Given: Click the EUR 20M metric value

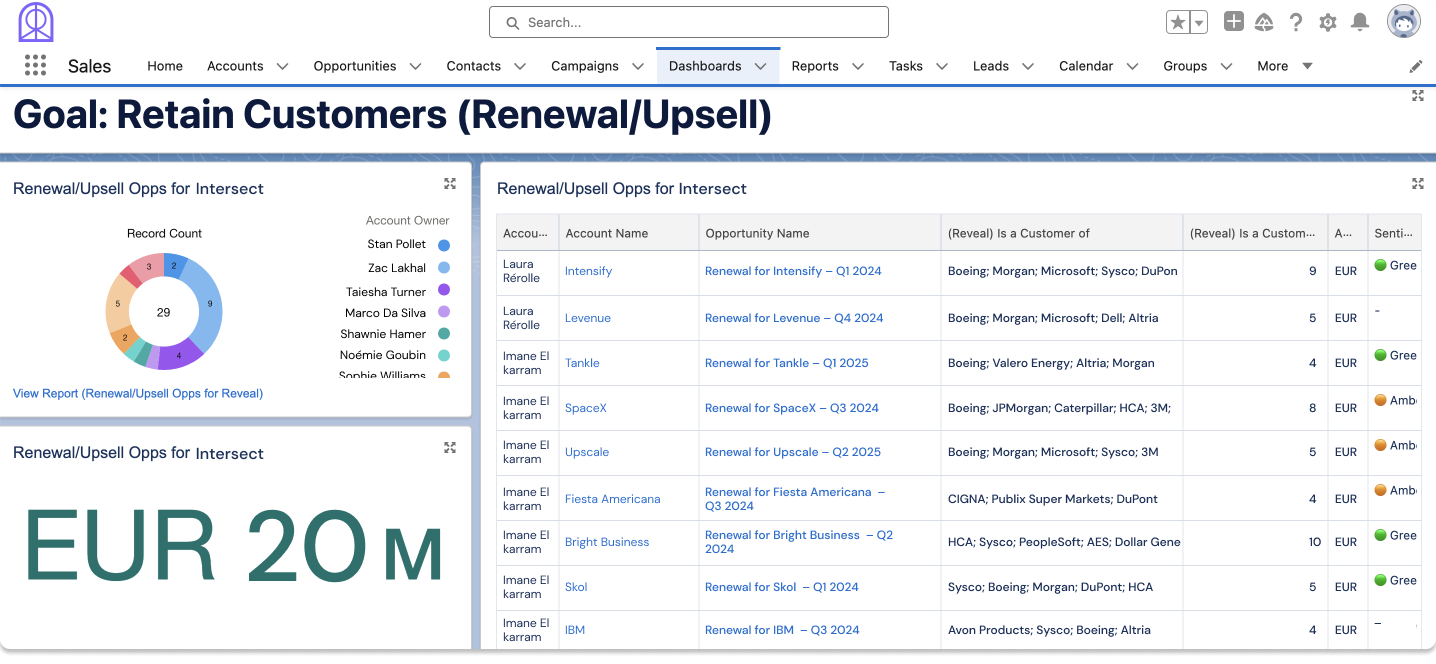Looking at the screenshot, I should click(x=234, y=547).
